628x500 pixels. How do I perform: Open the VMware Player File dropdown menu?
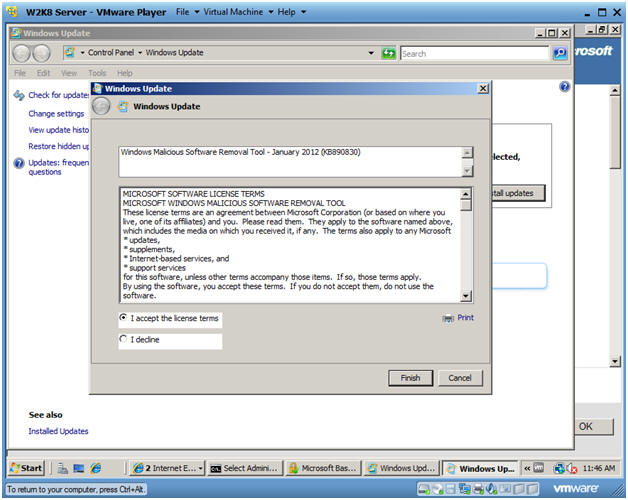[187, 12]
